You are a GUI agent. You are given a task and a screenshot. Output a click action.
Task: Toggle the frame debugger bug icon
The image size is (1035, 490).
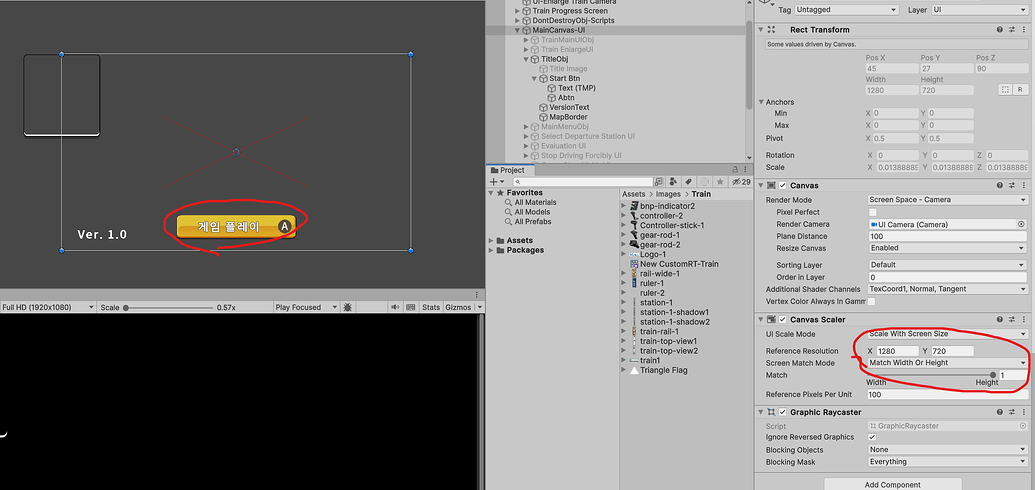347,307
